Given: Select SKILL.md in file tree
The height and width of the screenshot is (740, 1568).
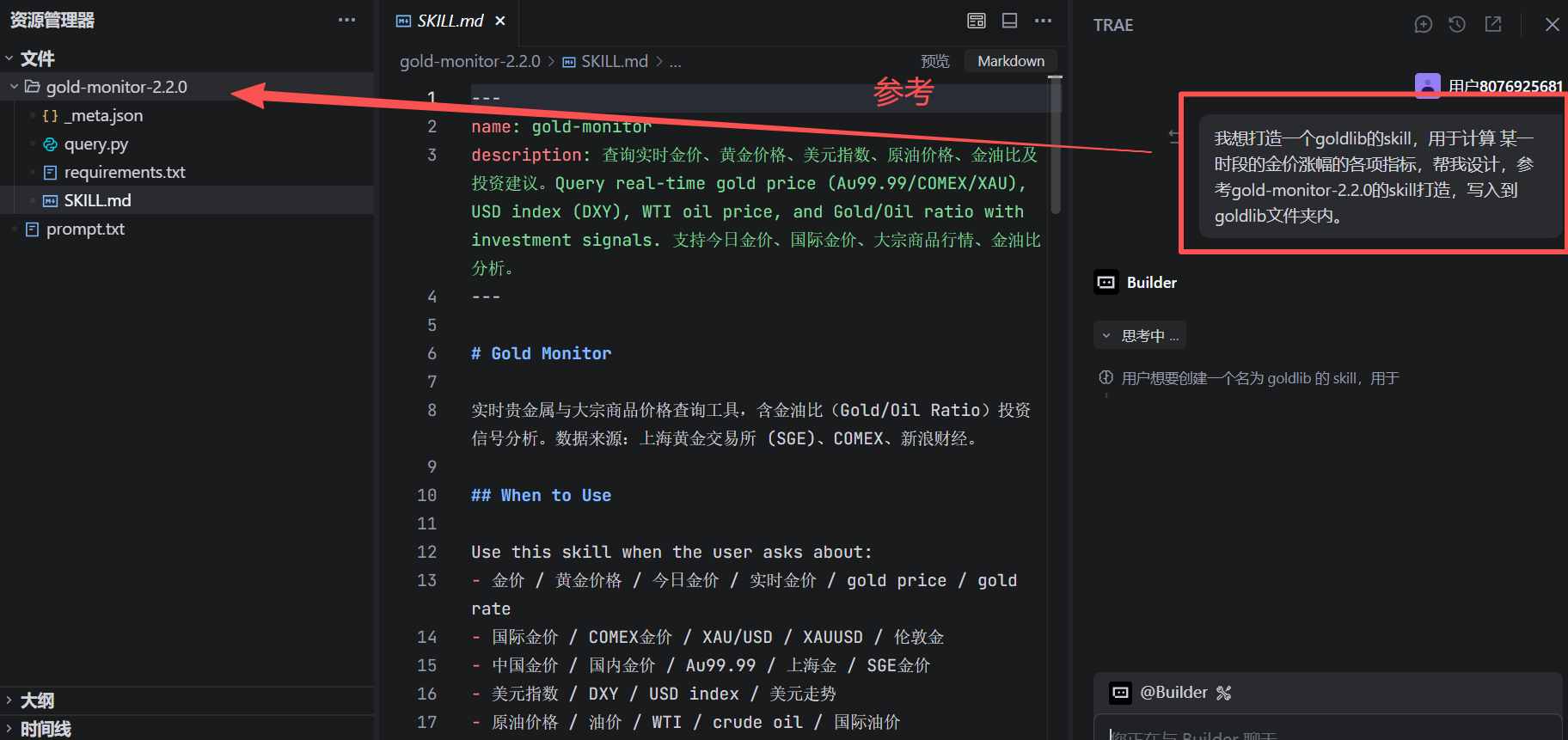Looking at the screenshot, I should point(97,200).
